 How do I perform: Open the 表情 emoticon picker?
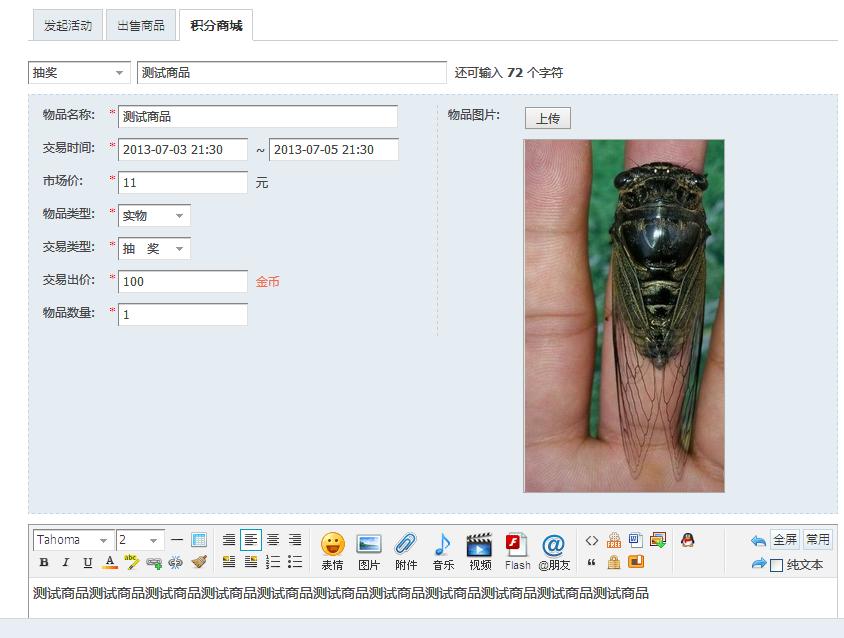click(332, 551)
